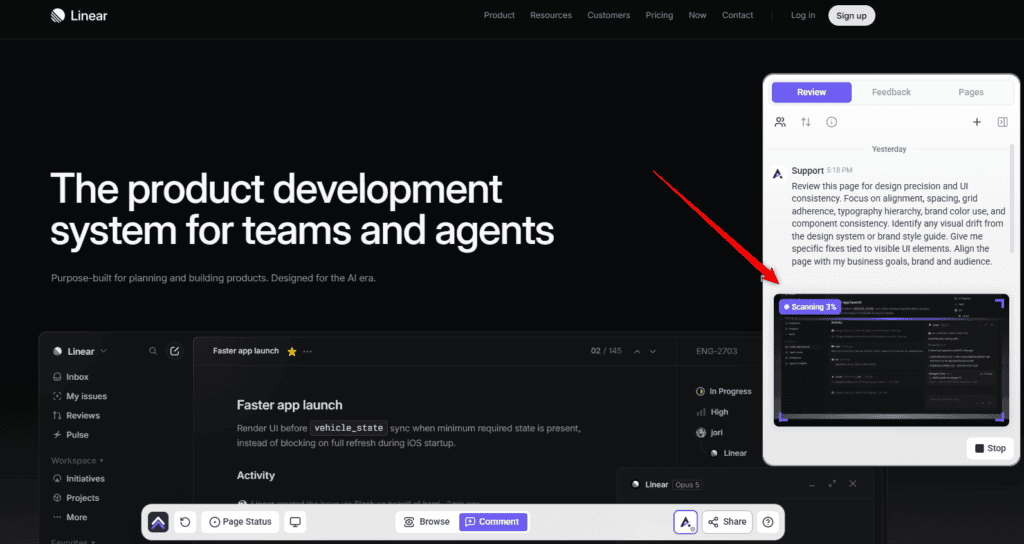Open the Pricing page
The image size is (1024, 544).
click(659, 15)
